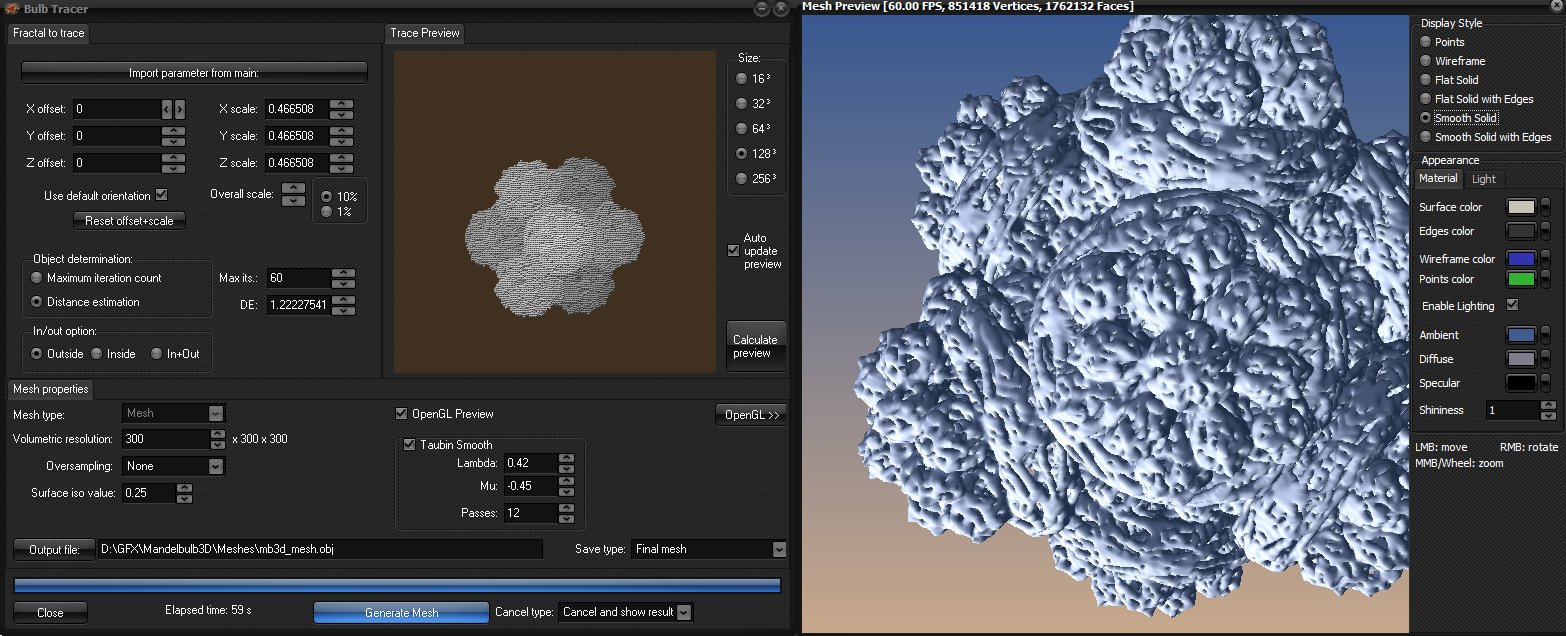Screen dimensions: 1566x636
Task: Select the Wireframe display style
Action: [1426, 61]
